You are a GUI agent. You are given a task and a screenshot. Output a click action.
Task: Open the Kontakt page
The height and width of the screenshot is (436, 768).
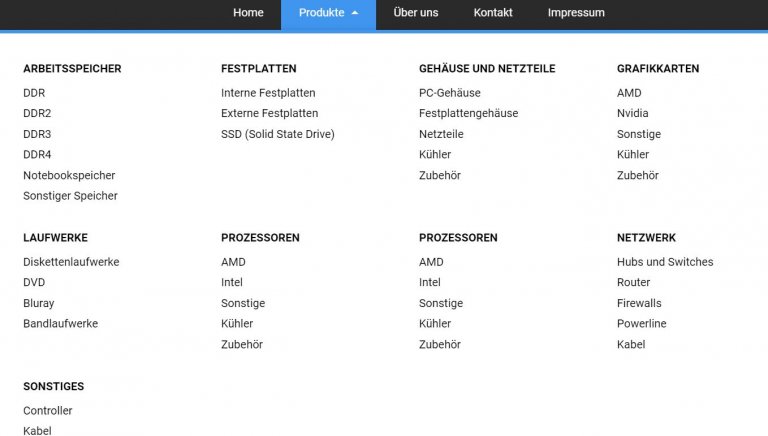point(493,13)
